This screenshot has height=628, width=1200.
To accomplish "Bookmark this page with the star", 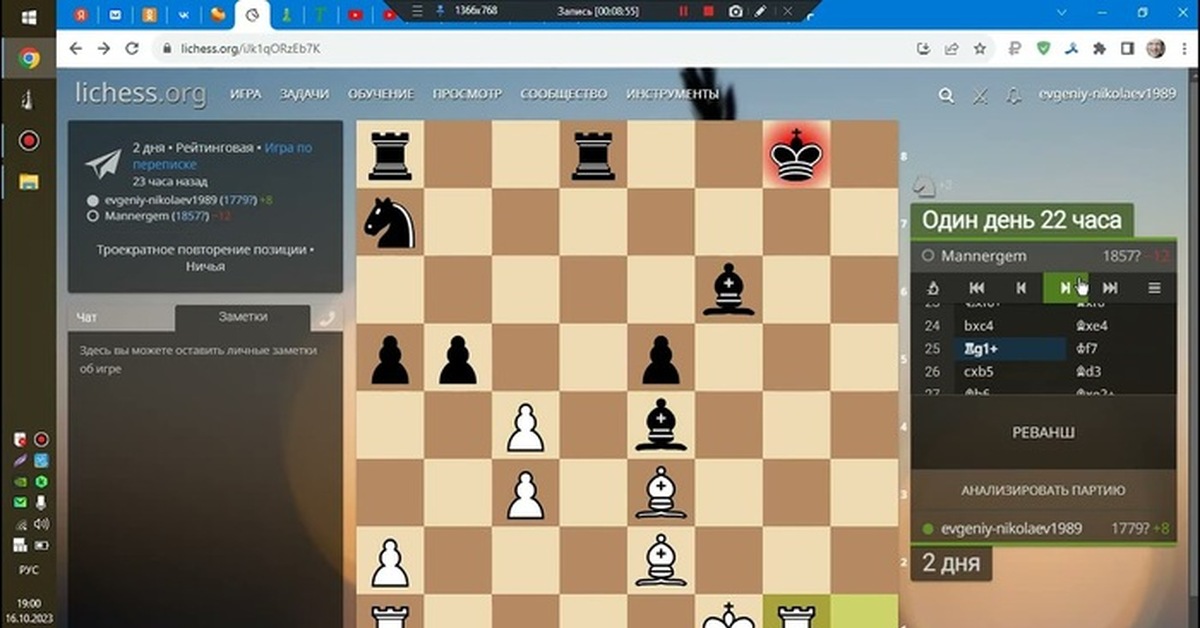I will point(980,48).
